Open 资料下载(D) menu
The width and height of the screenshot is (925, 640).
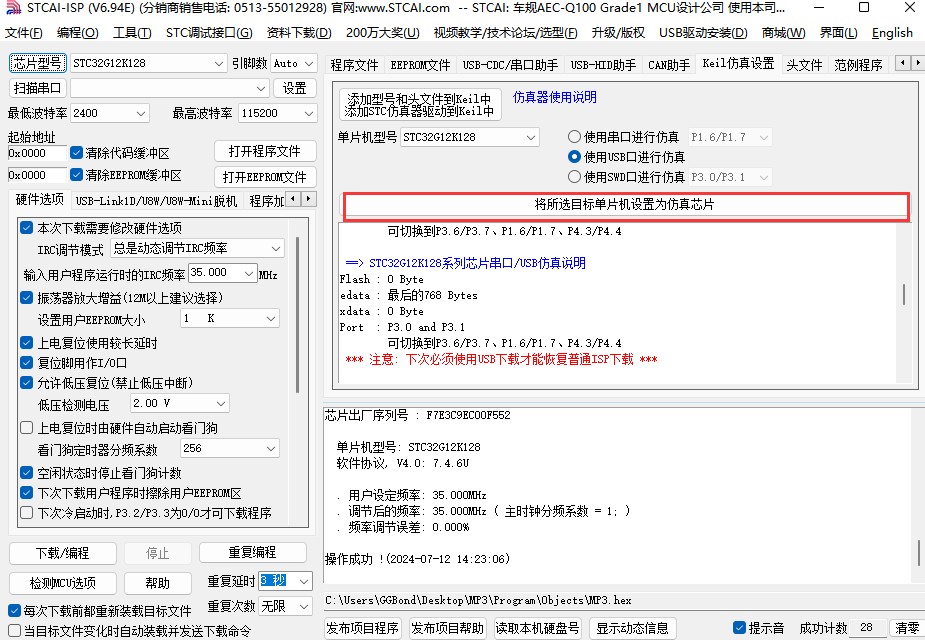coord(299,33)
